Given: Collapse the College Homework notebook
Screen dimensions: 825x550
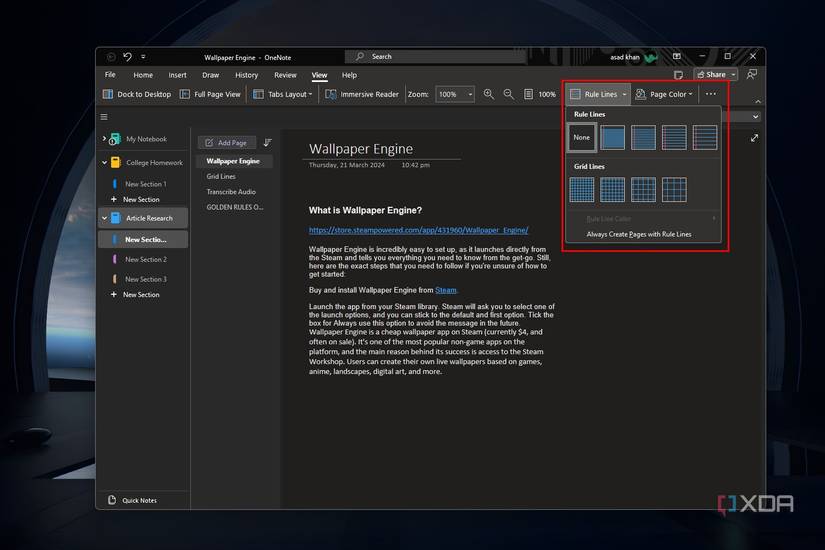Looking at the screenshot, I should pyautogui.click(x=104, y=163).
